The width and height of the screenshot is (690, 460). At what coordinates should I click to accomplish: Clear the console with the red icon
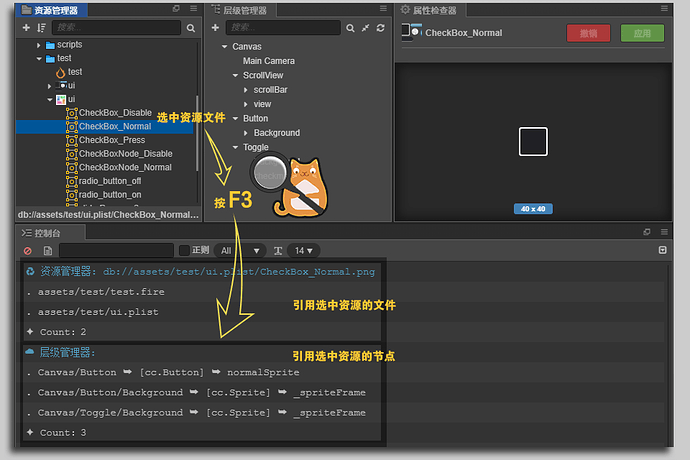(x=28, y=251)
